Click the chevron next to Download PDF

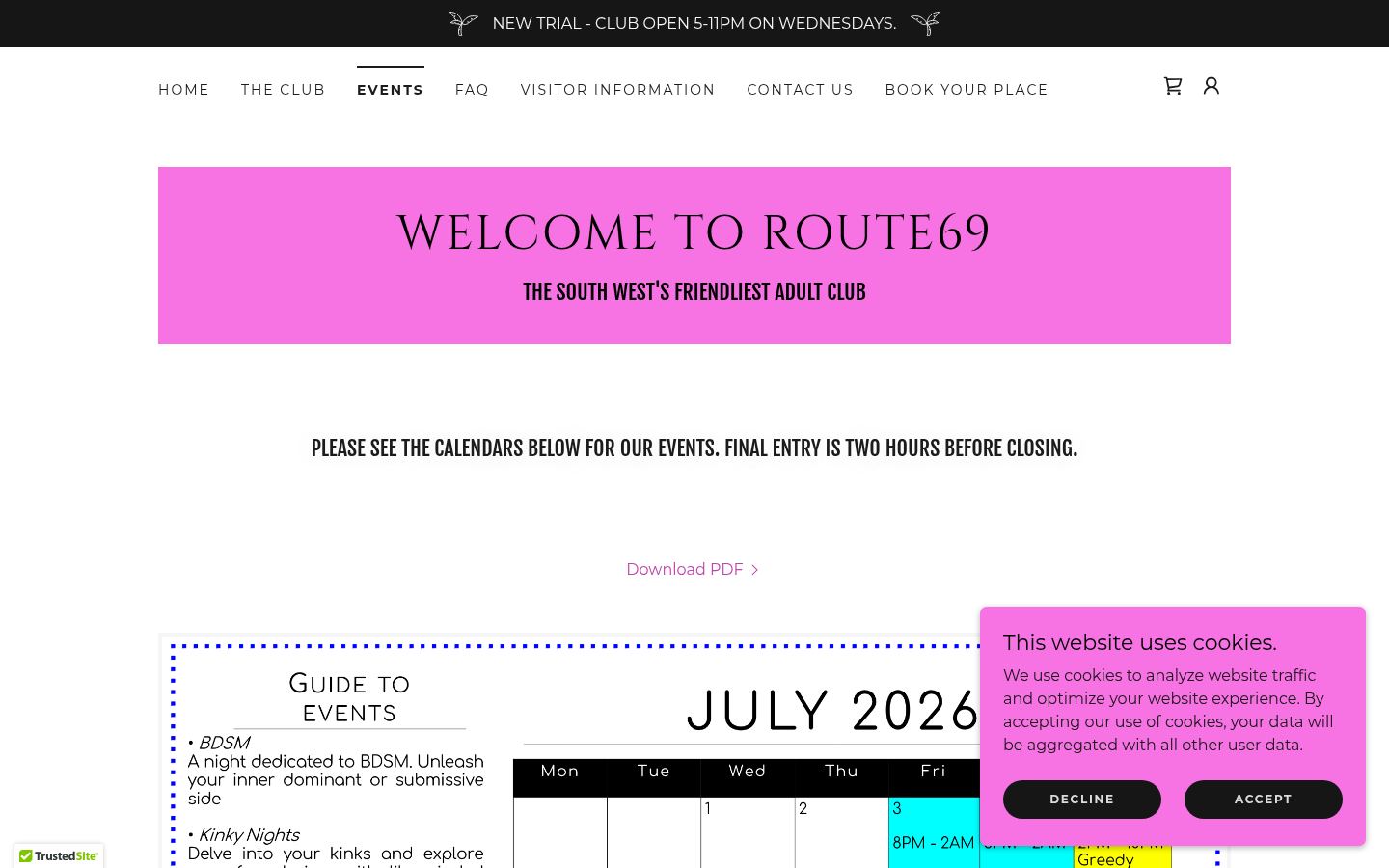click(754, 570)
